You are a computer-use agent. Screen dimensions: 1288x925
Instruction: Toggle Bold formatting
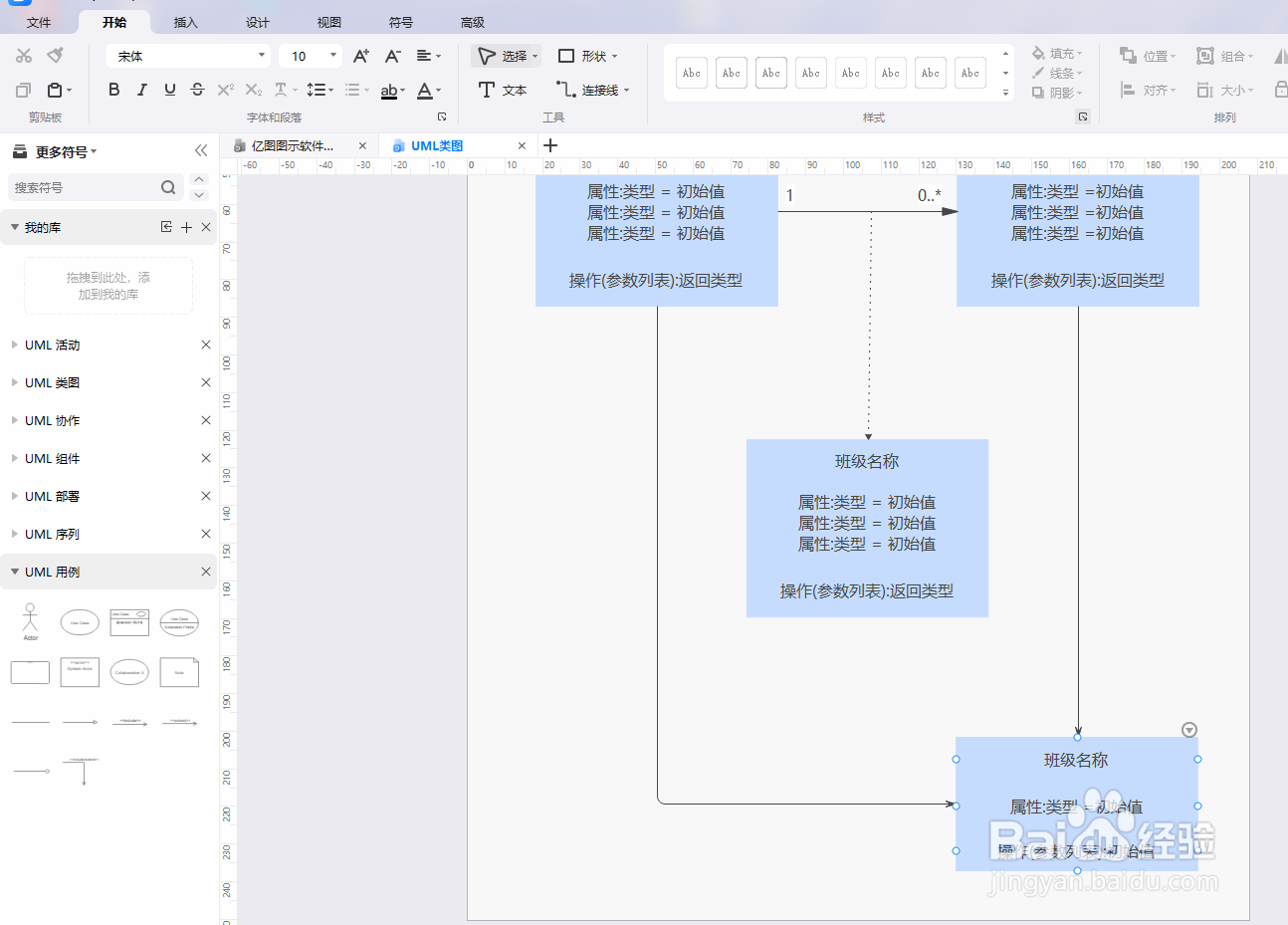tap(114, 90)
